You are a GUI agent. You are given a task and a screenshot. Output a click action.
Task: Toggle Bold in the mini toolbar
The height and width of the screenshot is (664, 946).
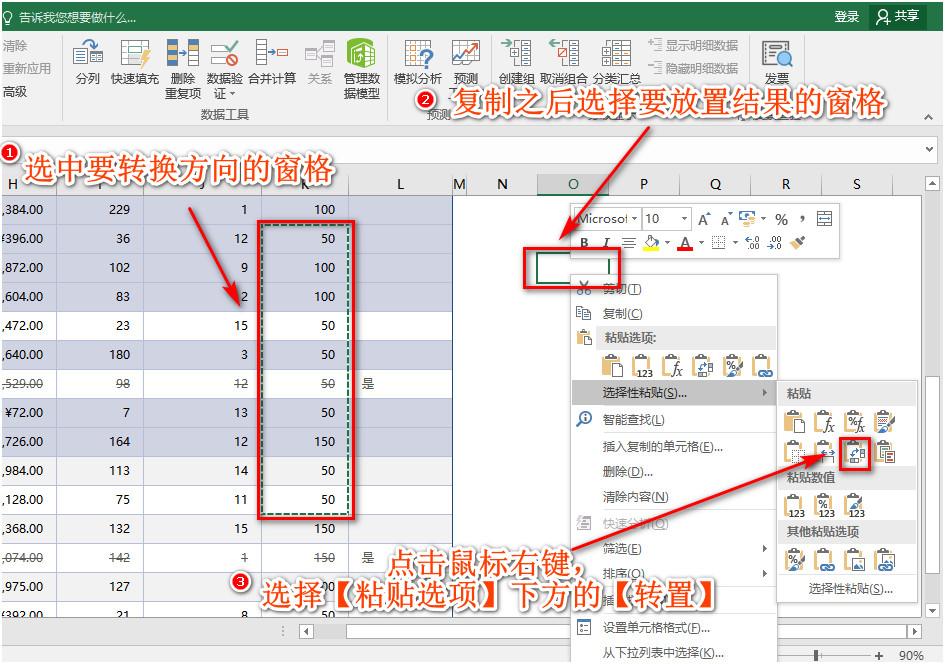(x=584, y=242)
